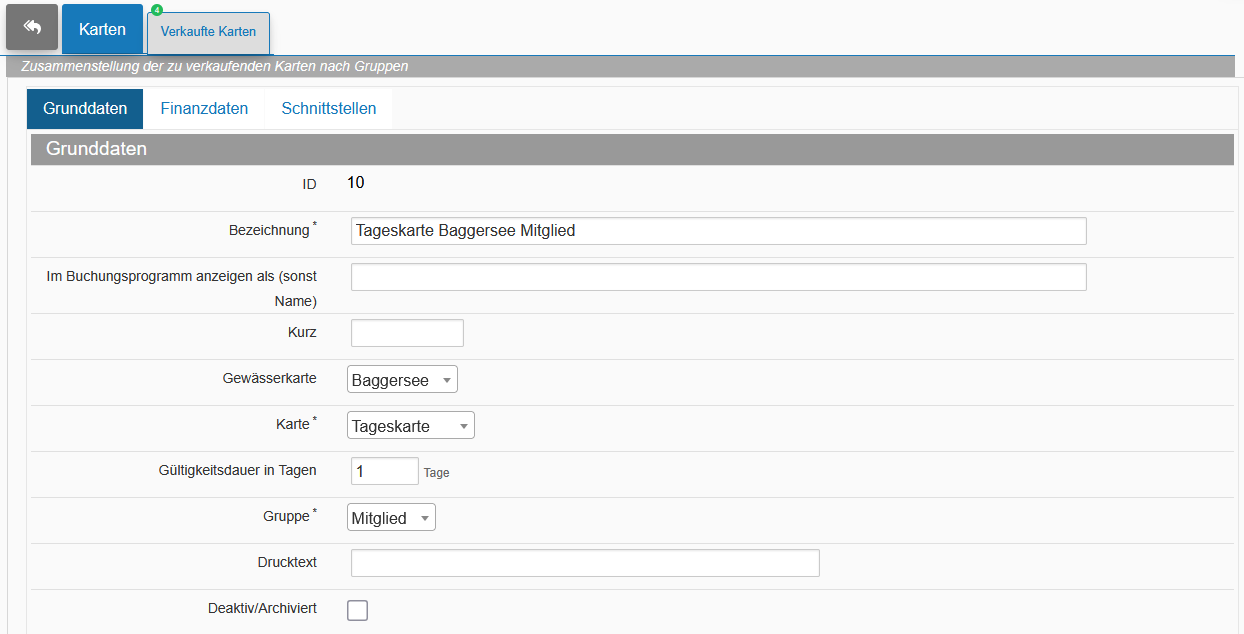
Task: Click the Bezeichnung text field
Action: (718, 231)
